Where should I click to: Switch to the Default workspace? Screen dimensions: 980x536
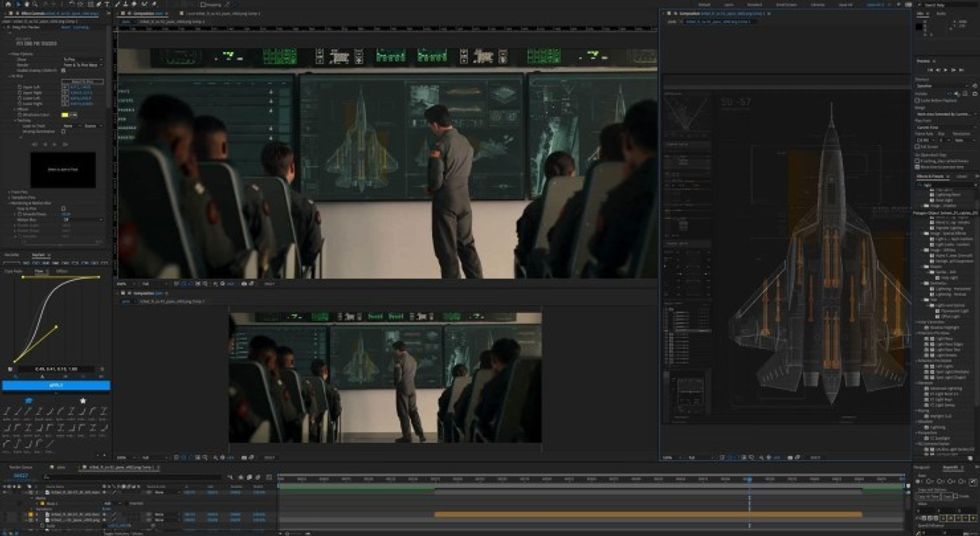coord(704,5)
